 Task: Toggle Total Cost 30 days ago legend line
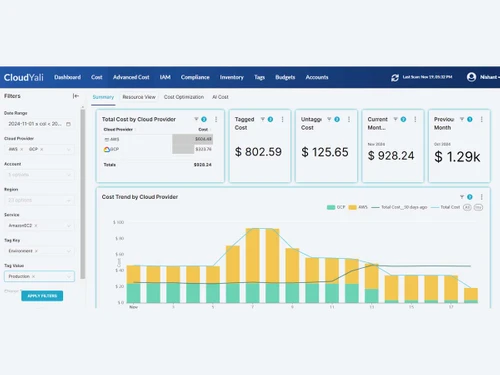(x=399, y=207)
